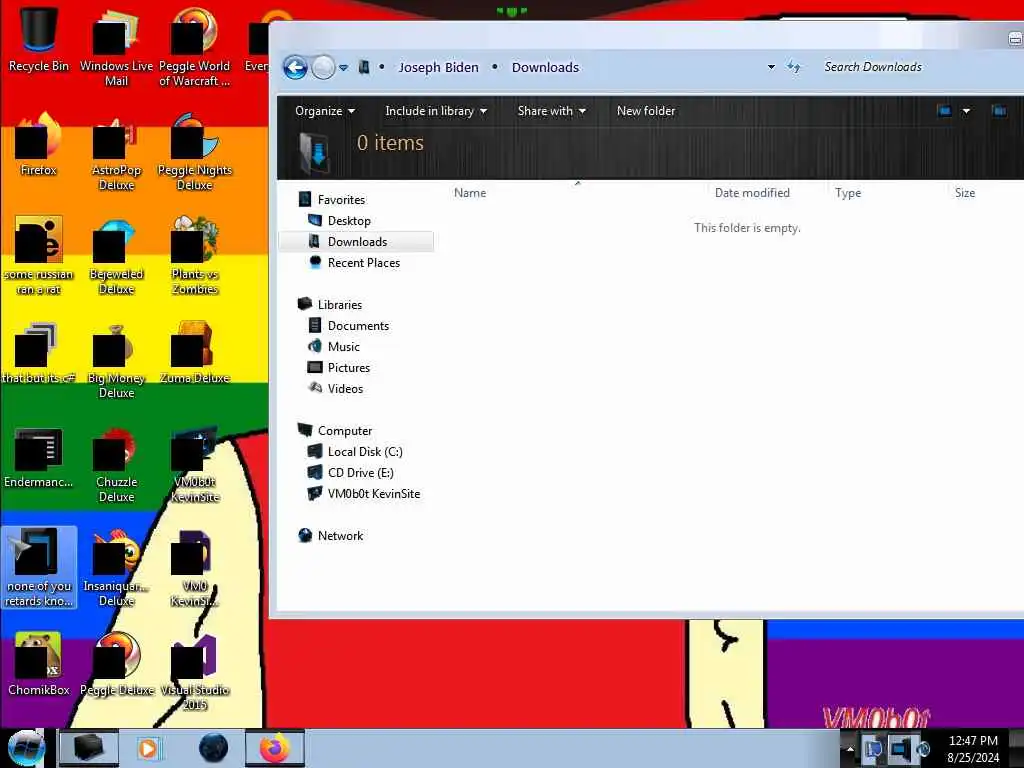Open the Music library
Viewport: 1024px width, 768px height.
[x=334, y=346]
